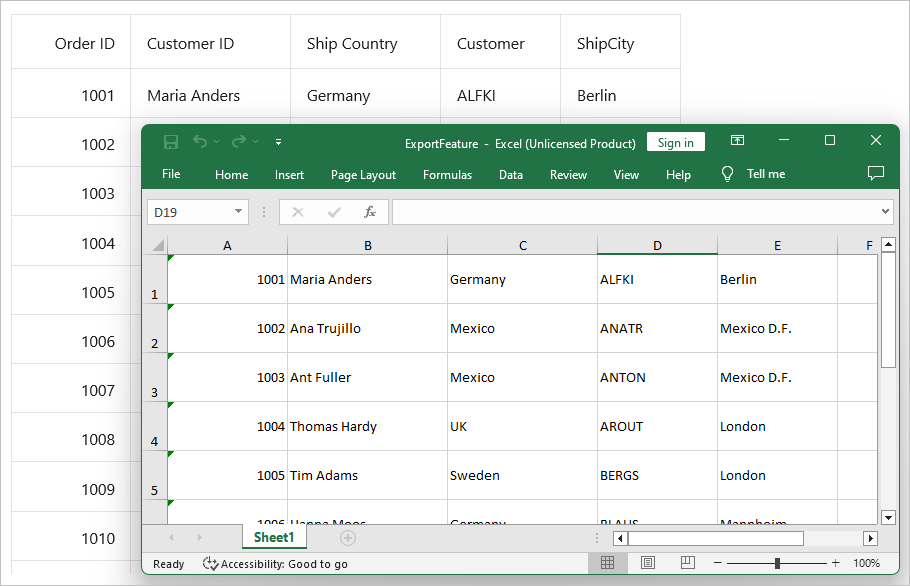Click the zoom slider handle
910x586 pixels.
(777, 563)
